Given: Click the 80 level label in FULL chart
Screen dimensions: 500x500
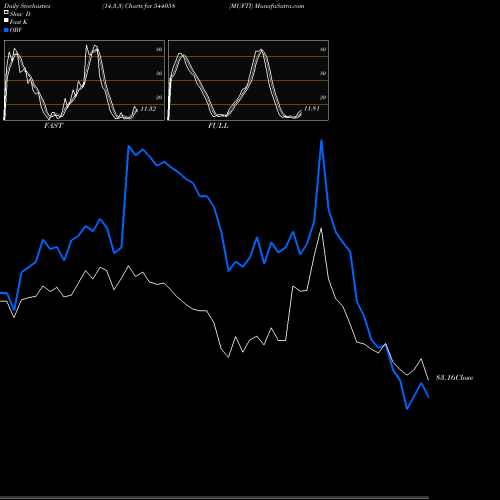Looking at the screenshot, I should tap(323, 49).
